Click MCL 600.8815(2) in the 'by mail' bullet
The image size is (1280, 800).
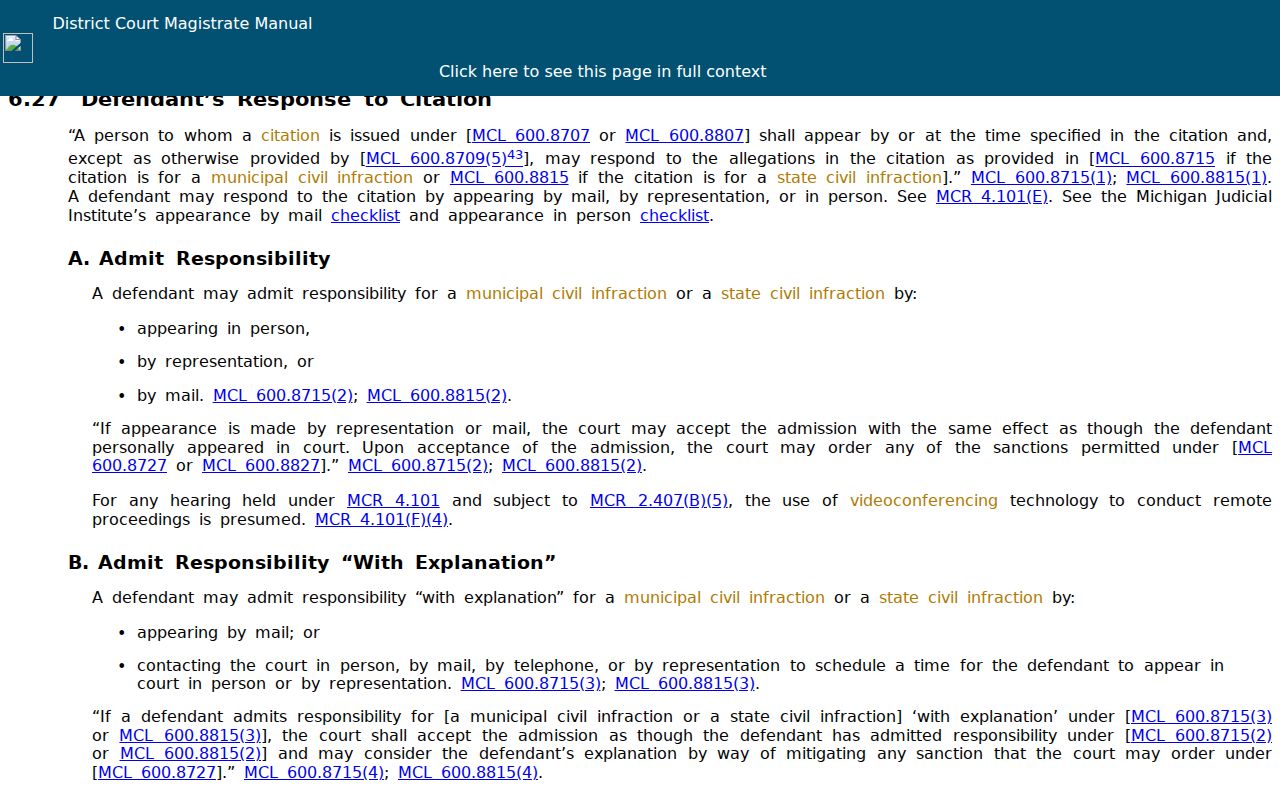pyautogui.click(x=437, y=396)
